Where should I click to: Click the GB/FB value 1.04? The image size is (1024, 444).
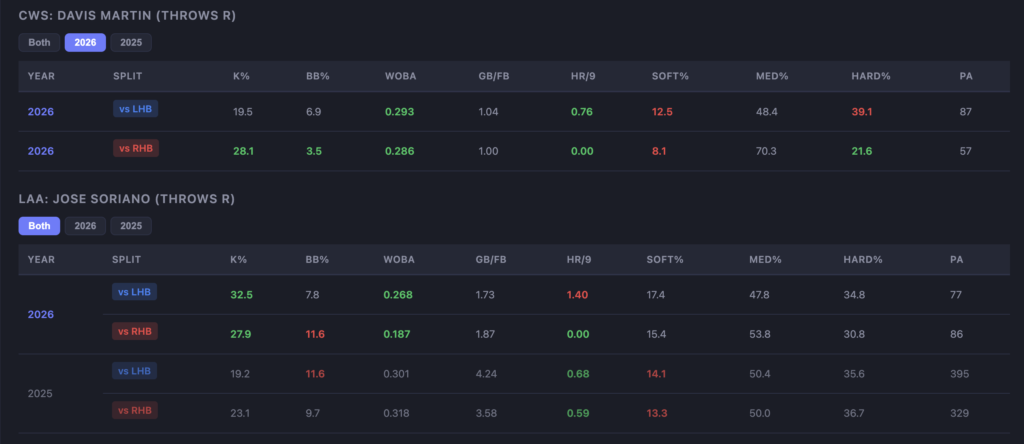(x=488, y=112)
